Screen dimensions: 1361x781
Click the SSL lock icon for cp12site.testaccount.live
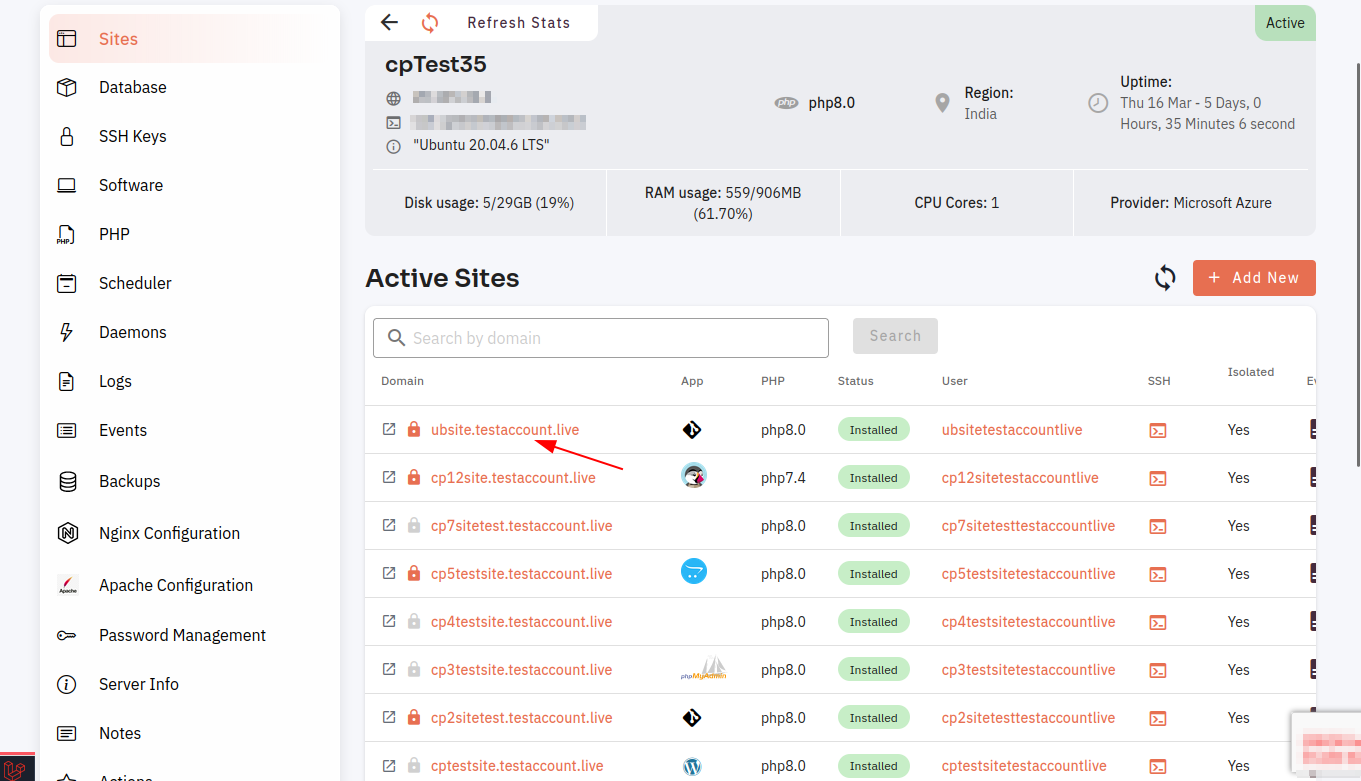pyautogui.click(x=414, y=477)
